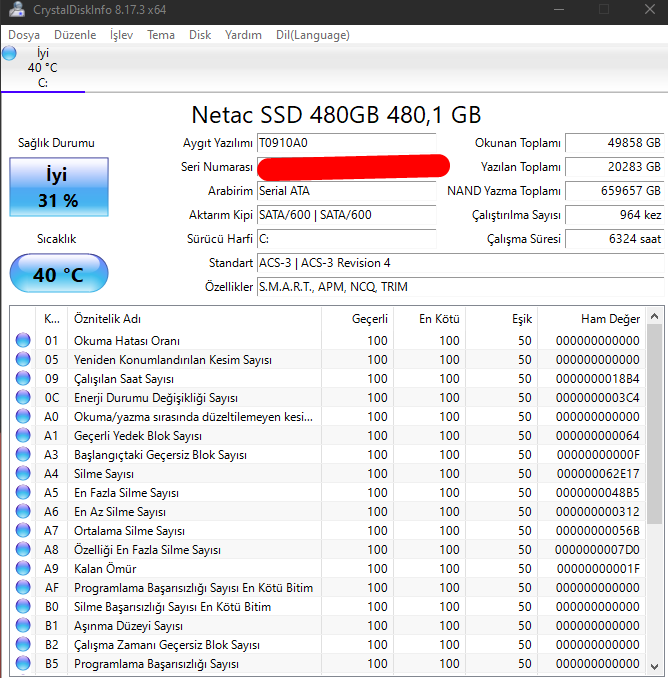Click the status orb for Aşınma Düzeyi Sayısı

point(23,626)
